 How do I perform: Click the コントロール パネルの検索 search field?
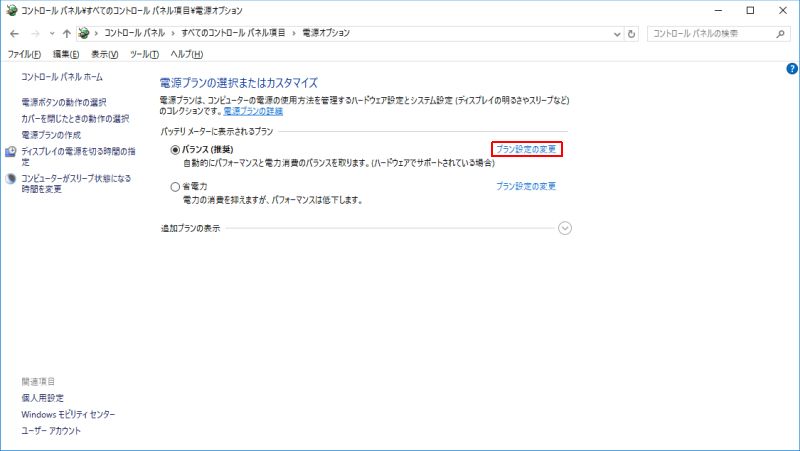tap(710, 33)
